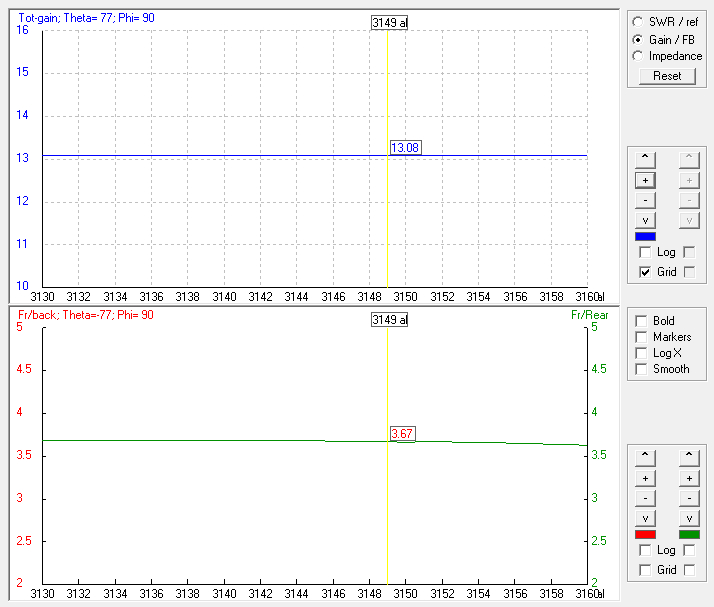Click the down 'v' button above the green swatch

(x=689, y=518)
